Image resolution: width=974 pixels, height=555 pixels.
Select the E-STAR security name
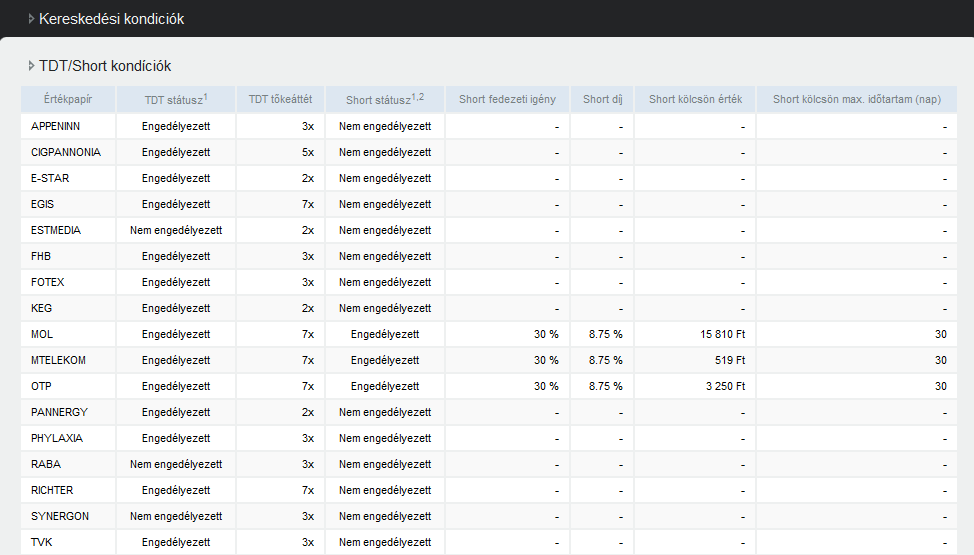50,178
